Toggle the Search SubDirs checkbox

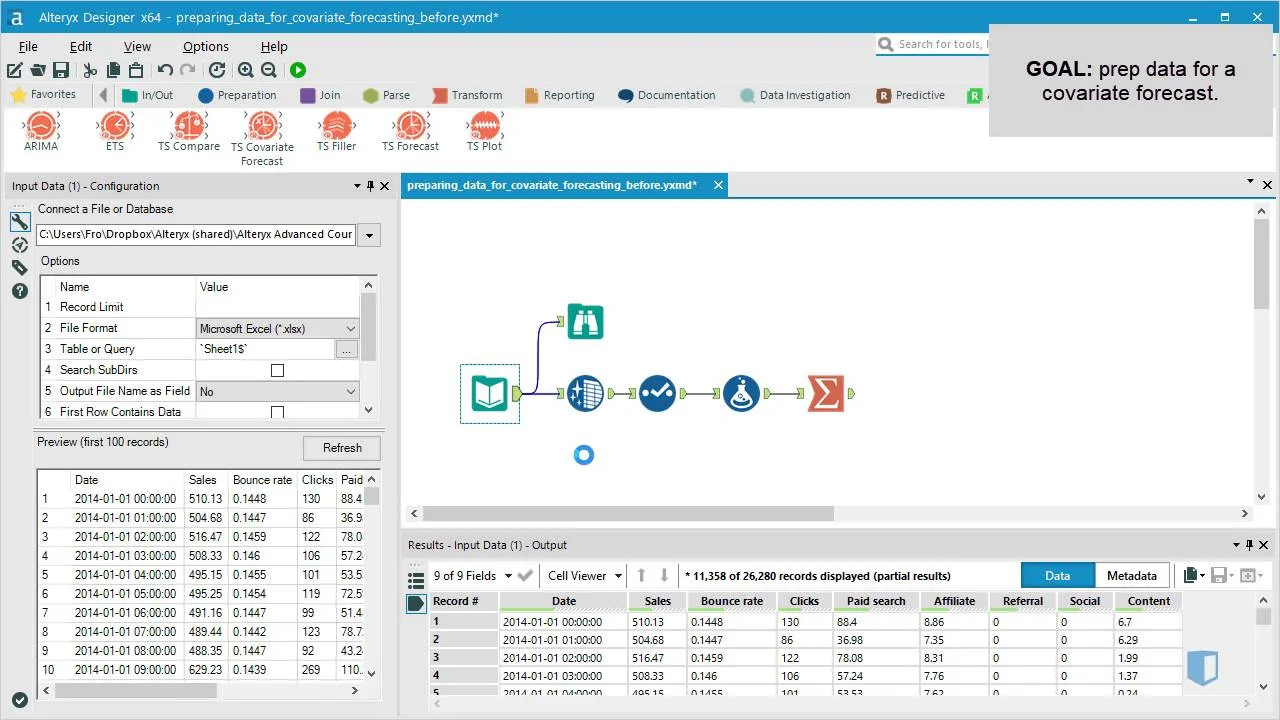(x=278, y=370)
